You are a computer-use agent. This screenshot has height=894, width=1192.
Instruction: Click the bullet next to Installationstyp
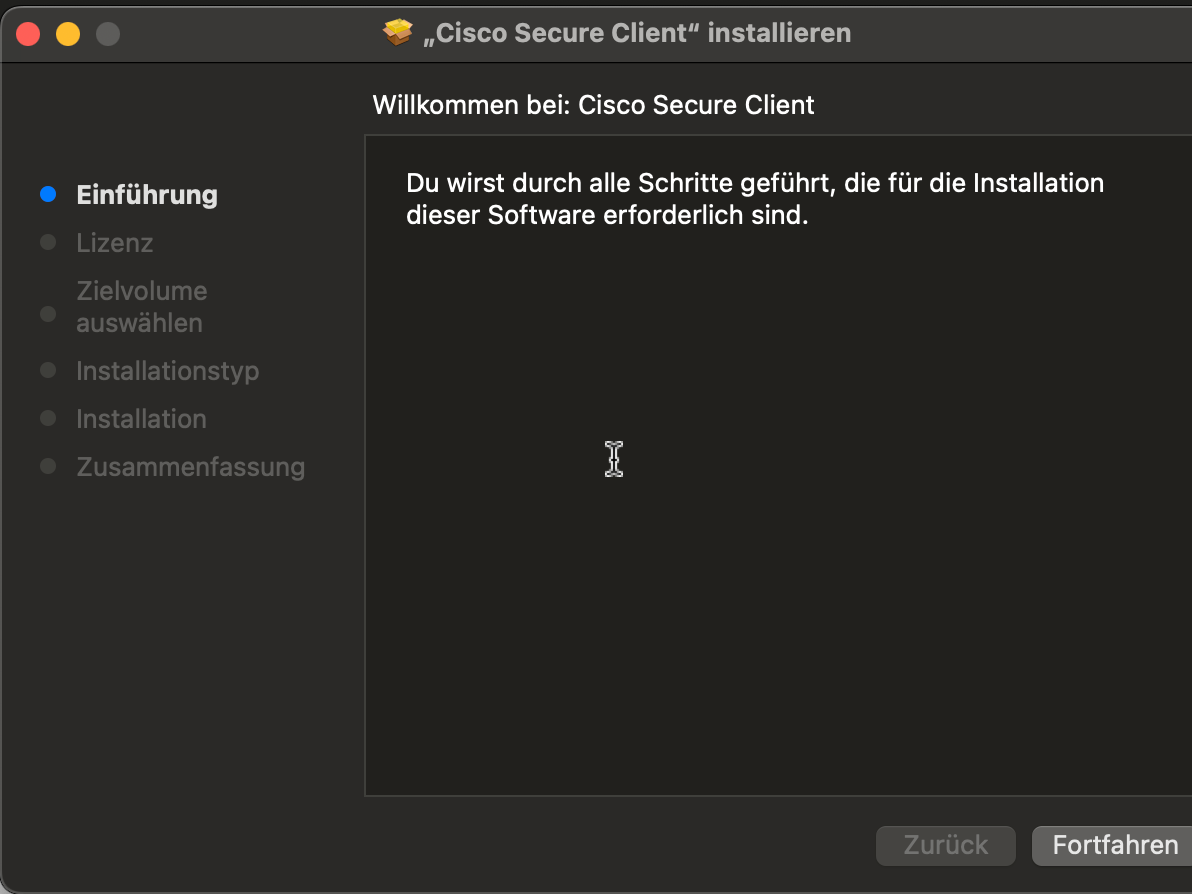click(x=47, y=371)
